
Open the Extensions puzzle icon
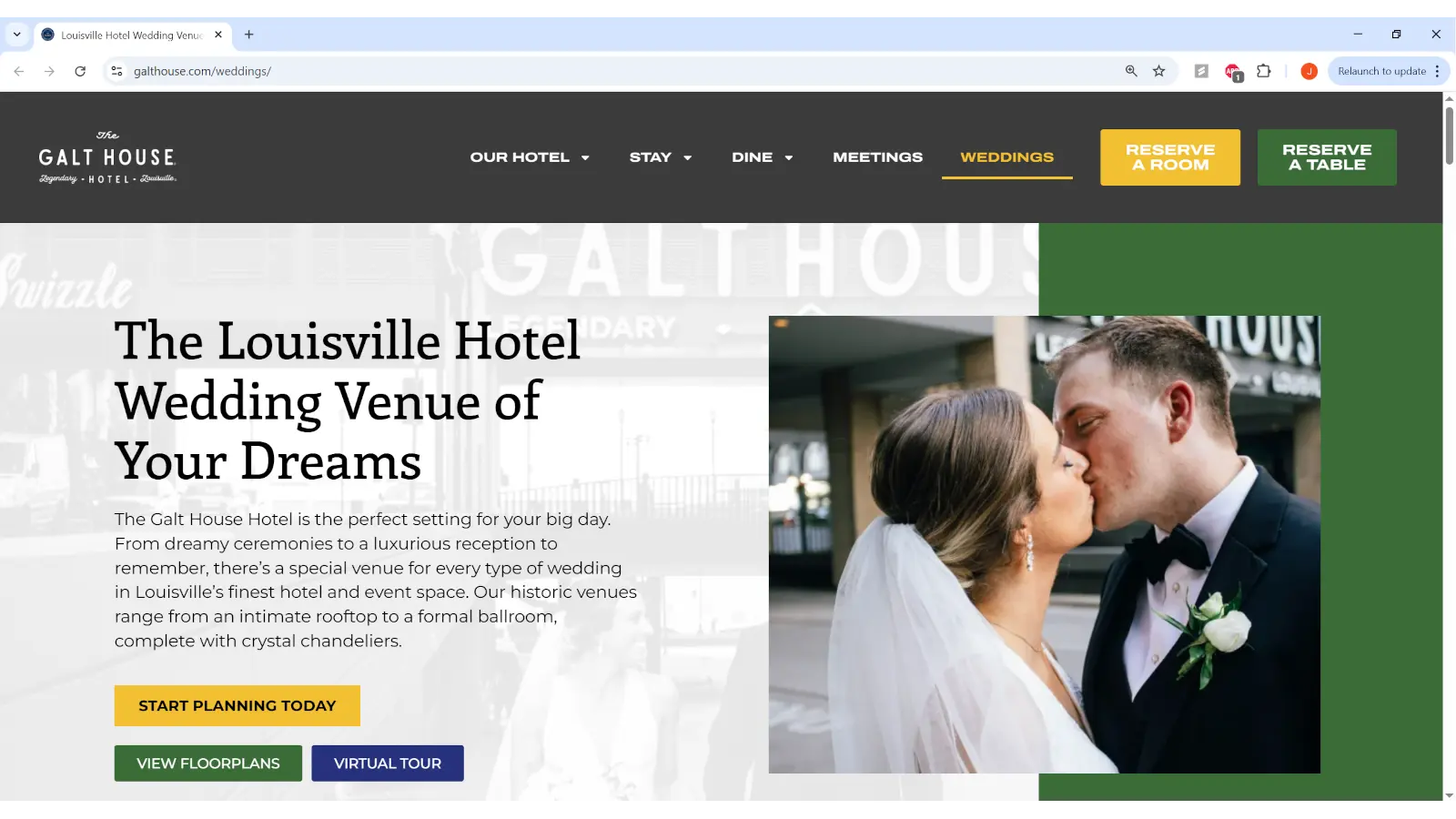coord(1263,71)
